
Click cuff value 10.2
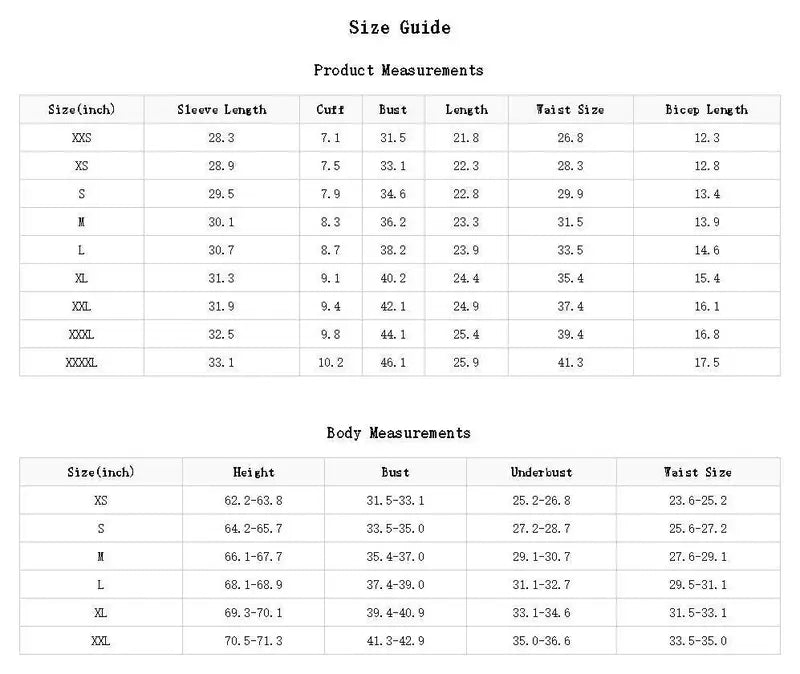(x=331, y=363)
